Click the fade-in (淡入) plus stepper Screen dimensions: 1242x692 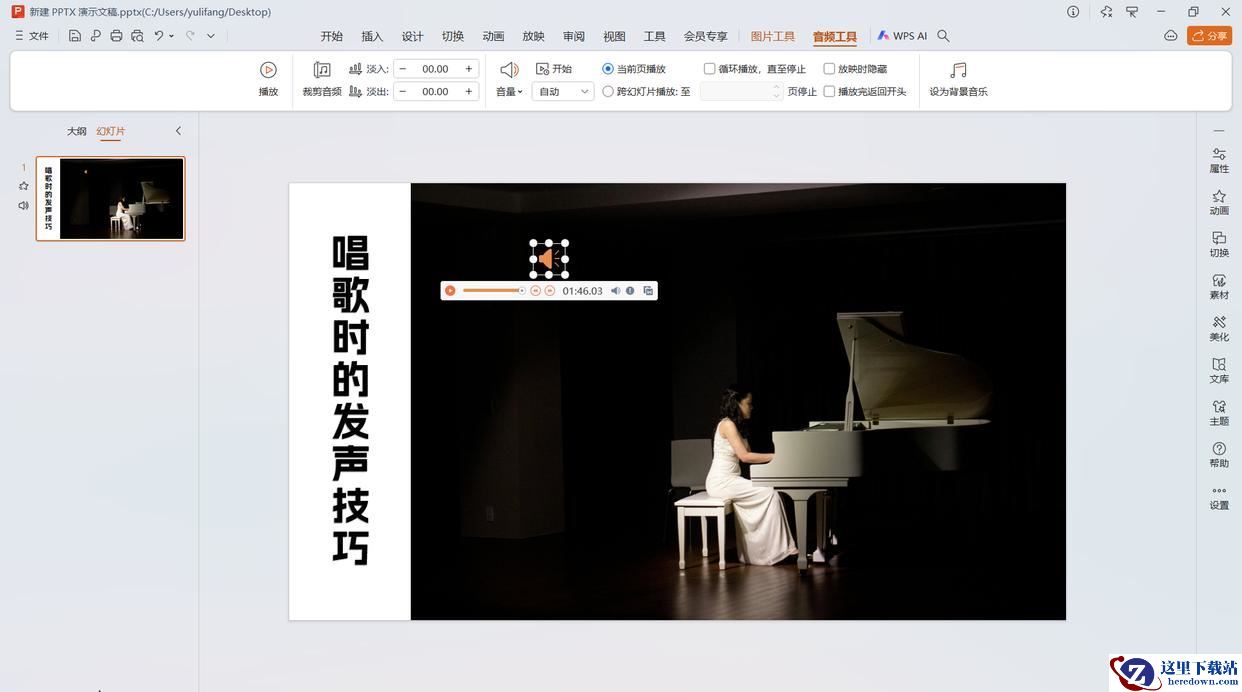468,69
